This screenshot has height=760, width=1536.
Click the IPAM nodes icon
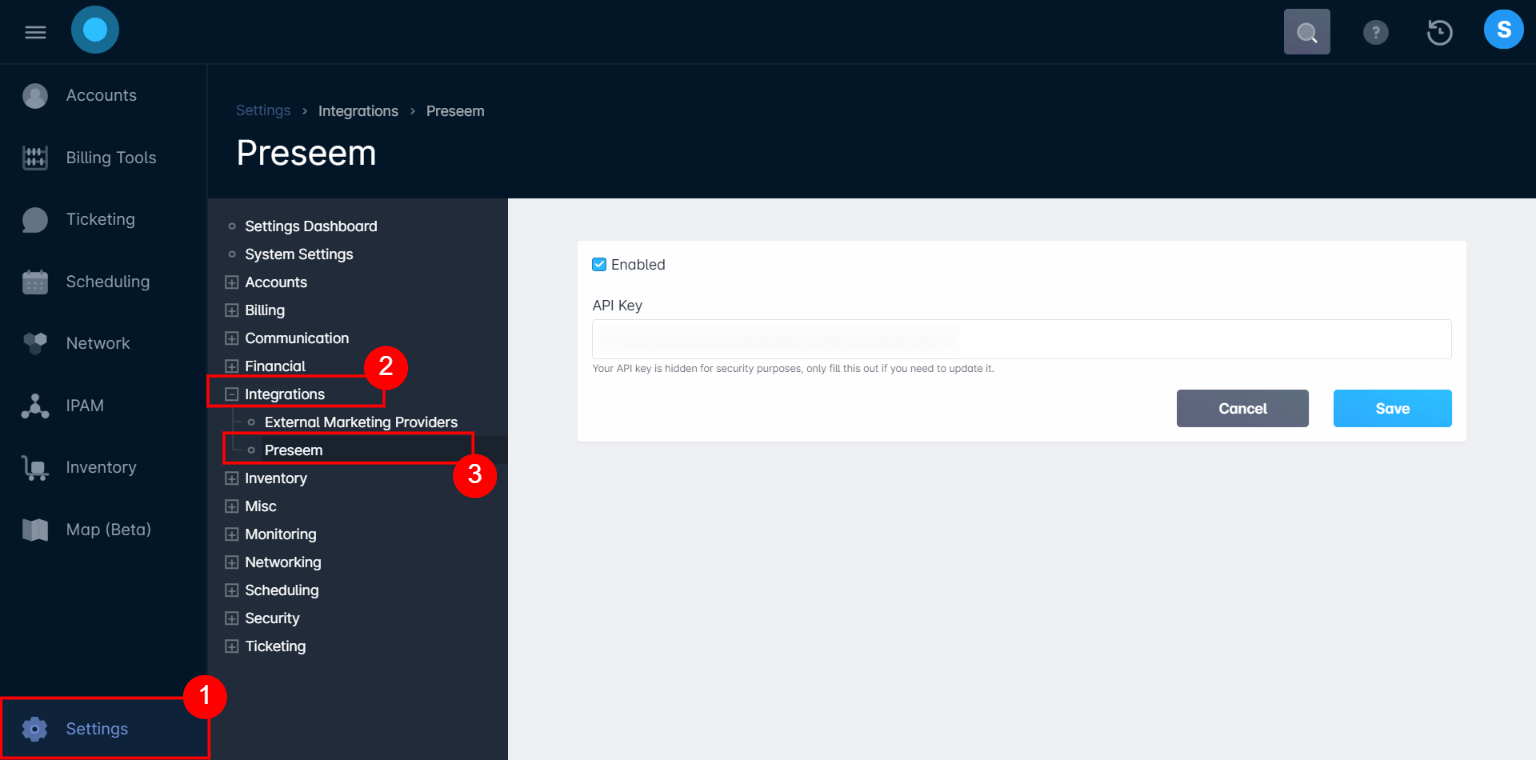pyautogui.click(x=35, y=406)
